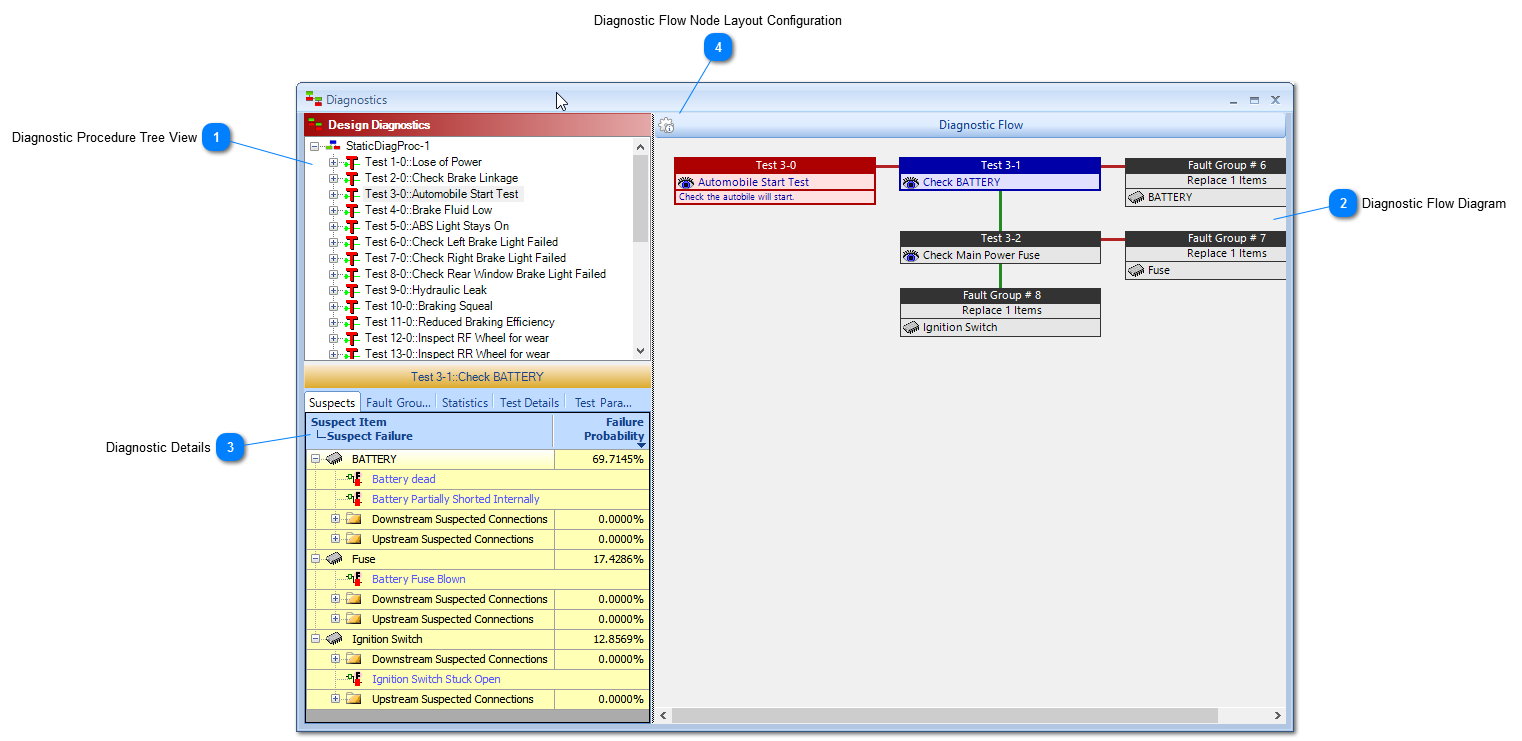Click the chip icon in Fault Group # 6

click(x=1136, y=198)
